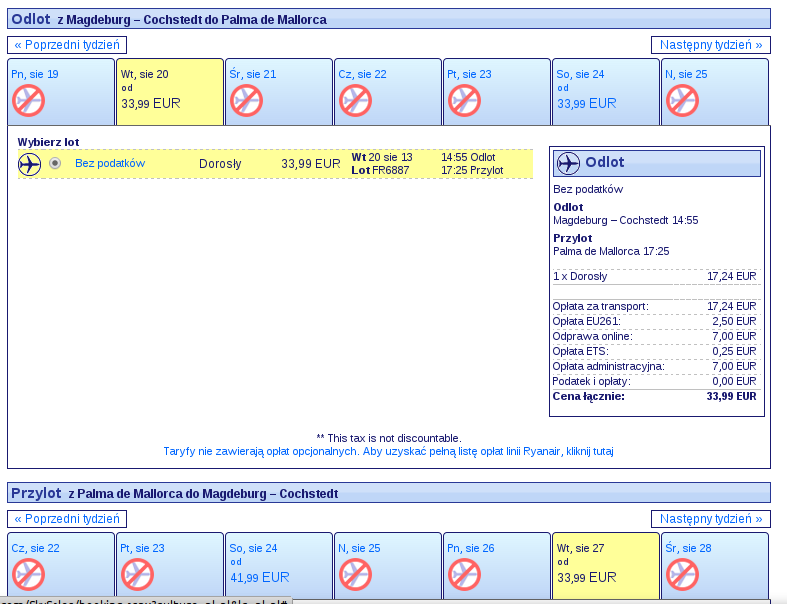Viewport: 787px width, 604px height.
Task: Select radio button for flight FR6887
Action: point(55,163)
